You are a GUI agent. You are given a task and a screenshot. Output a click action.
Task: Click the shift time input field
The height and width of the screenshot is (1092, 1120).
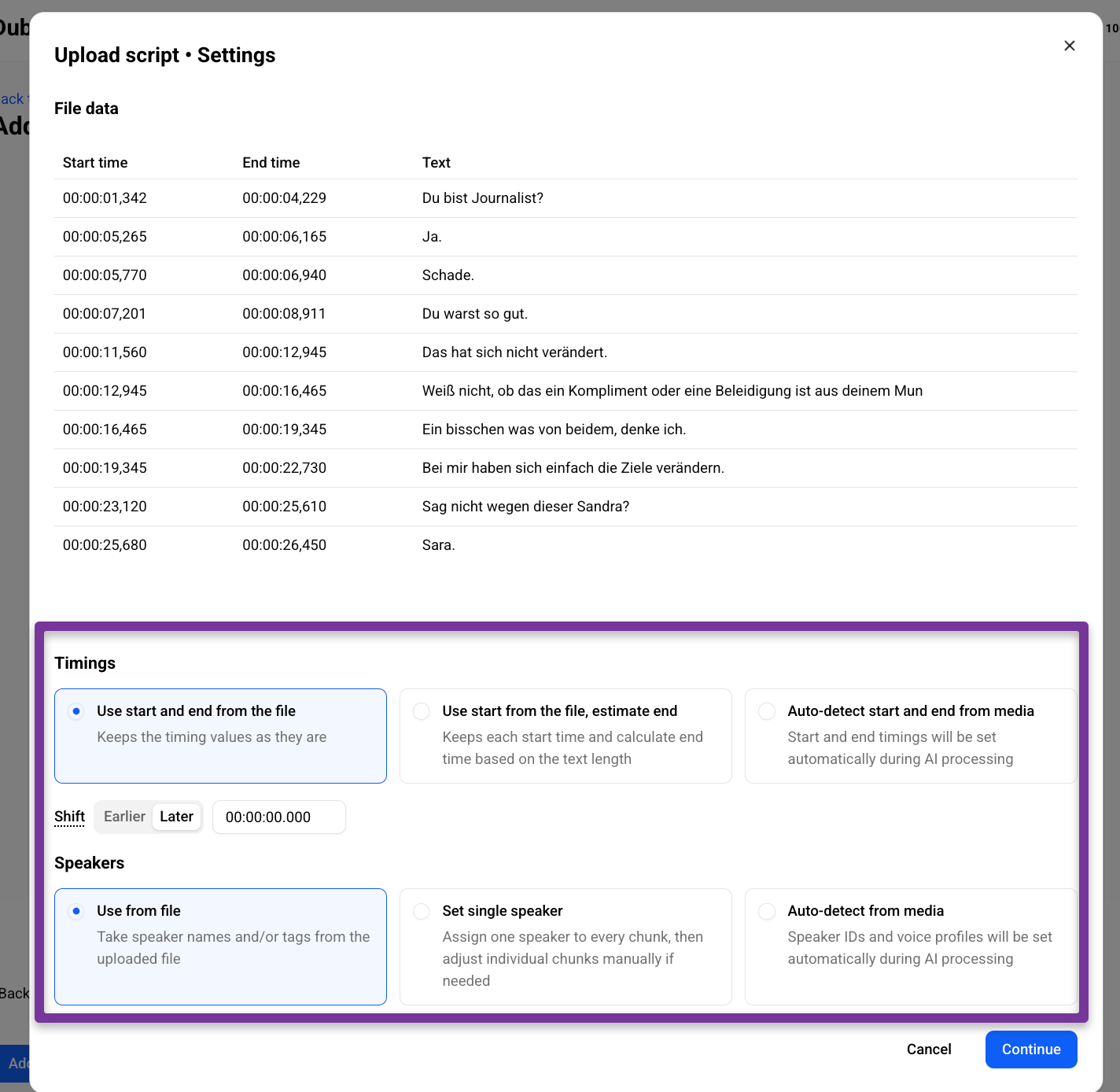pos(279,817)
